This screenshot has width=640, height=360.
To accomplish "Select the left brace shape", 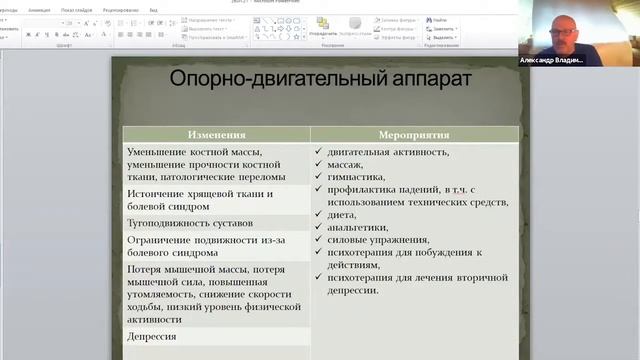I will pyautogui.click(x=280, y=37).
